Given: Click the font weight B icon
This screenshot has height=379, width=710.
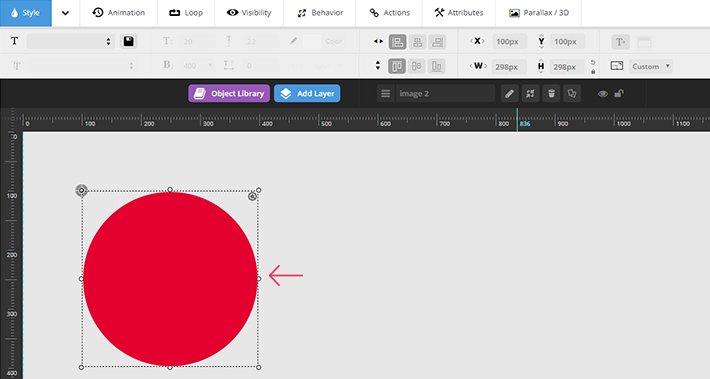Looking at the screenshot, I should tap(167, 65).
